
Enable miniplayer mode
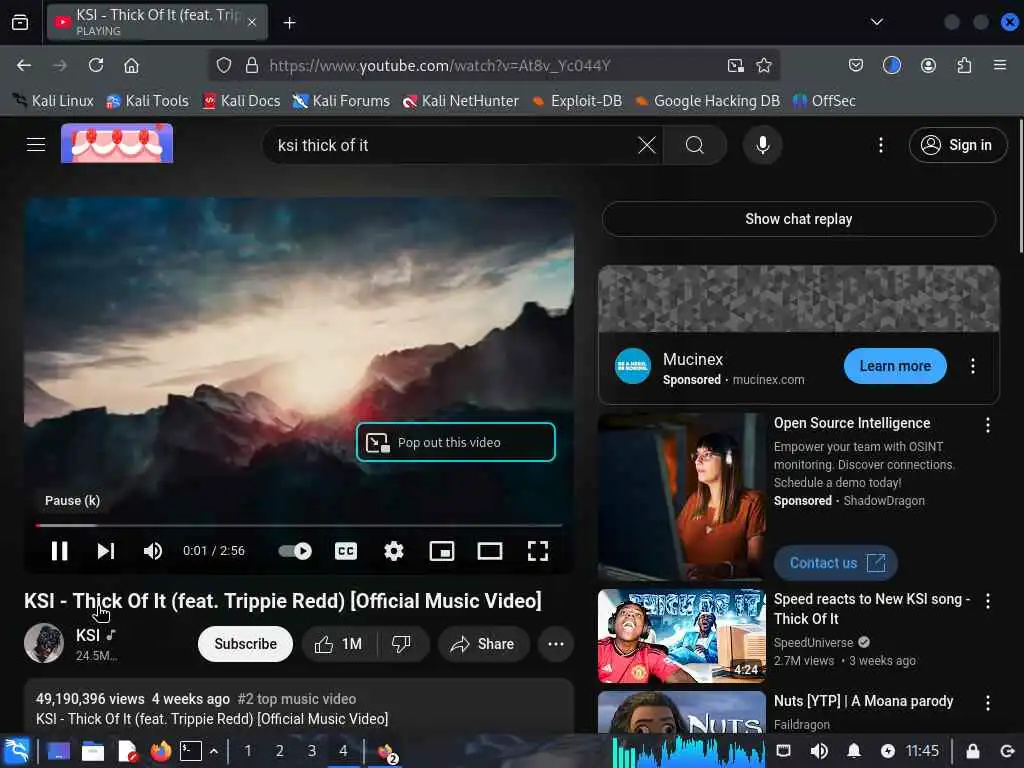[442, 551]
